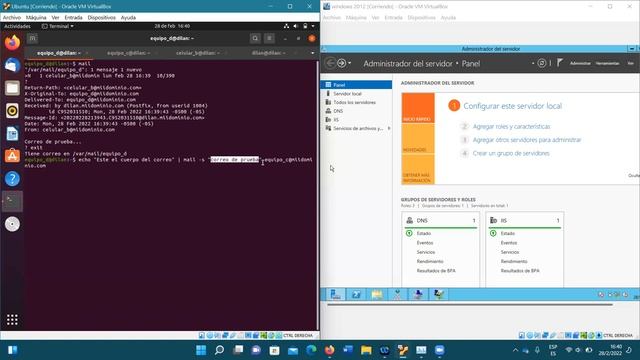Expand Servicios de archivos arrow in the sidebar
Viewport: 640px width, 360px height.
(x=389, y=128)
